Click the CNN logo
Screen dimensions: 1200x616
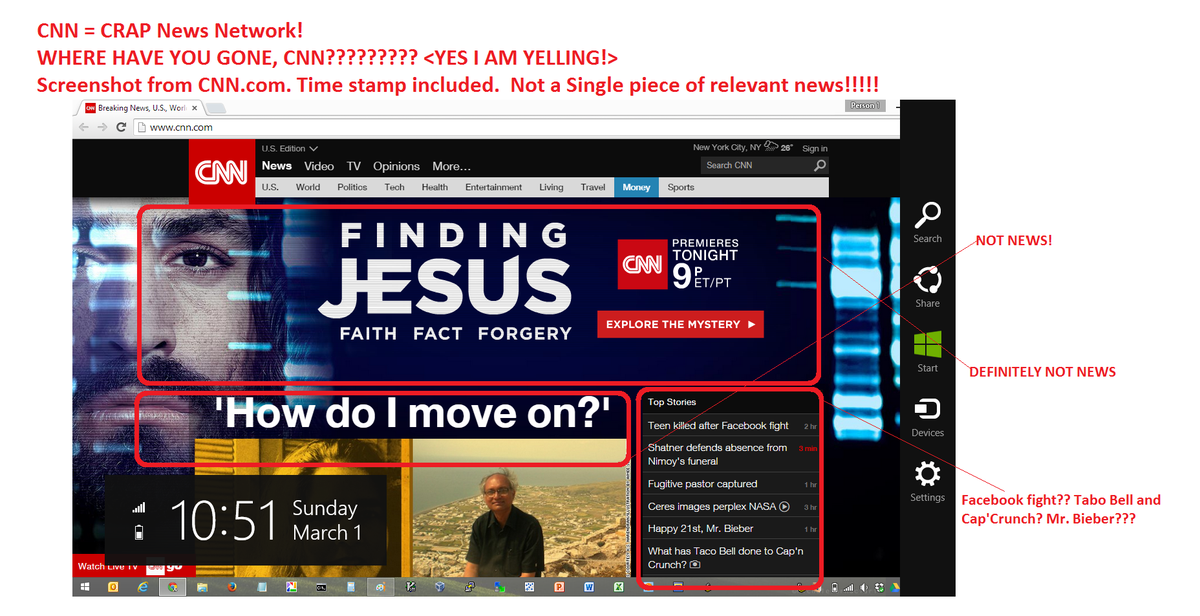[221, 172]
